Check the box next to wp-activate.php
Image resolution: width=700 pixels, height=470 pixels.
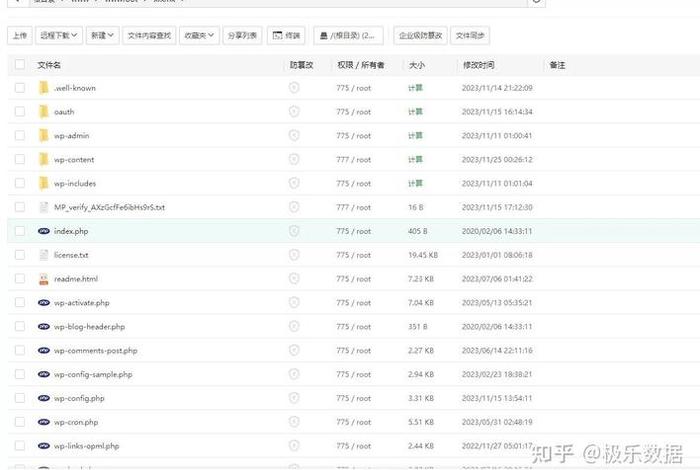19,303
